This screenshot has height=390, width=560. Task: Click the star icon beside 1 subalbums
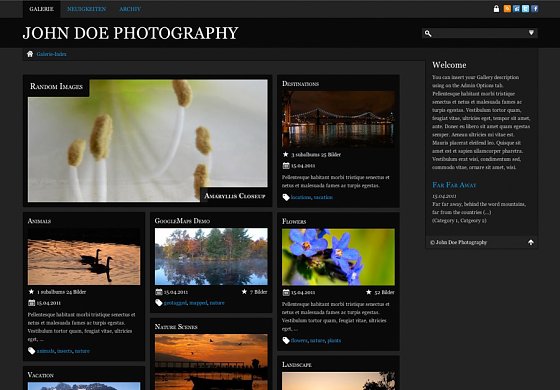(x=31, y=292)
